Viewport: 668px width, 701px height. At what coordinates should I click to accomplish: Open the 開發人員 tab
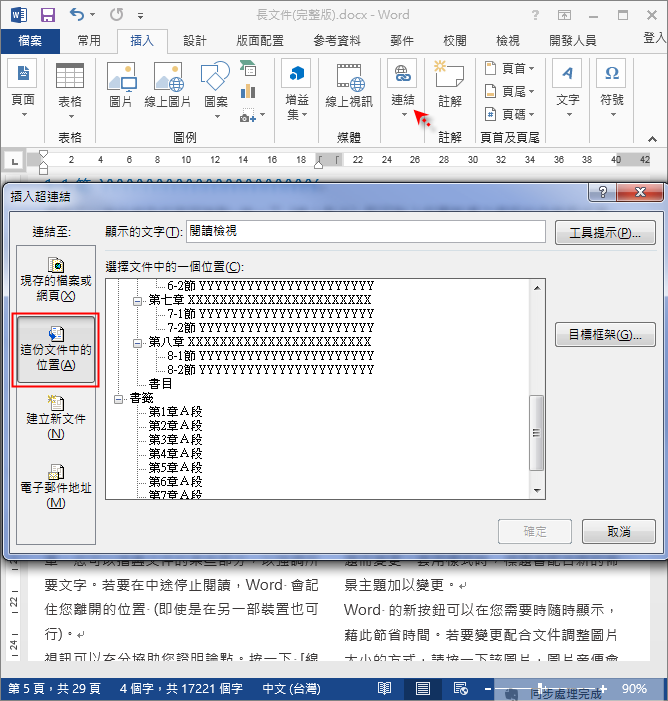(x=572, y=41)
